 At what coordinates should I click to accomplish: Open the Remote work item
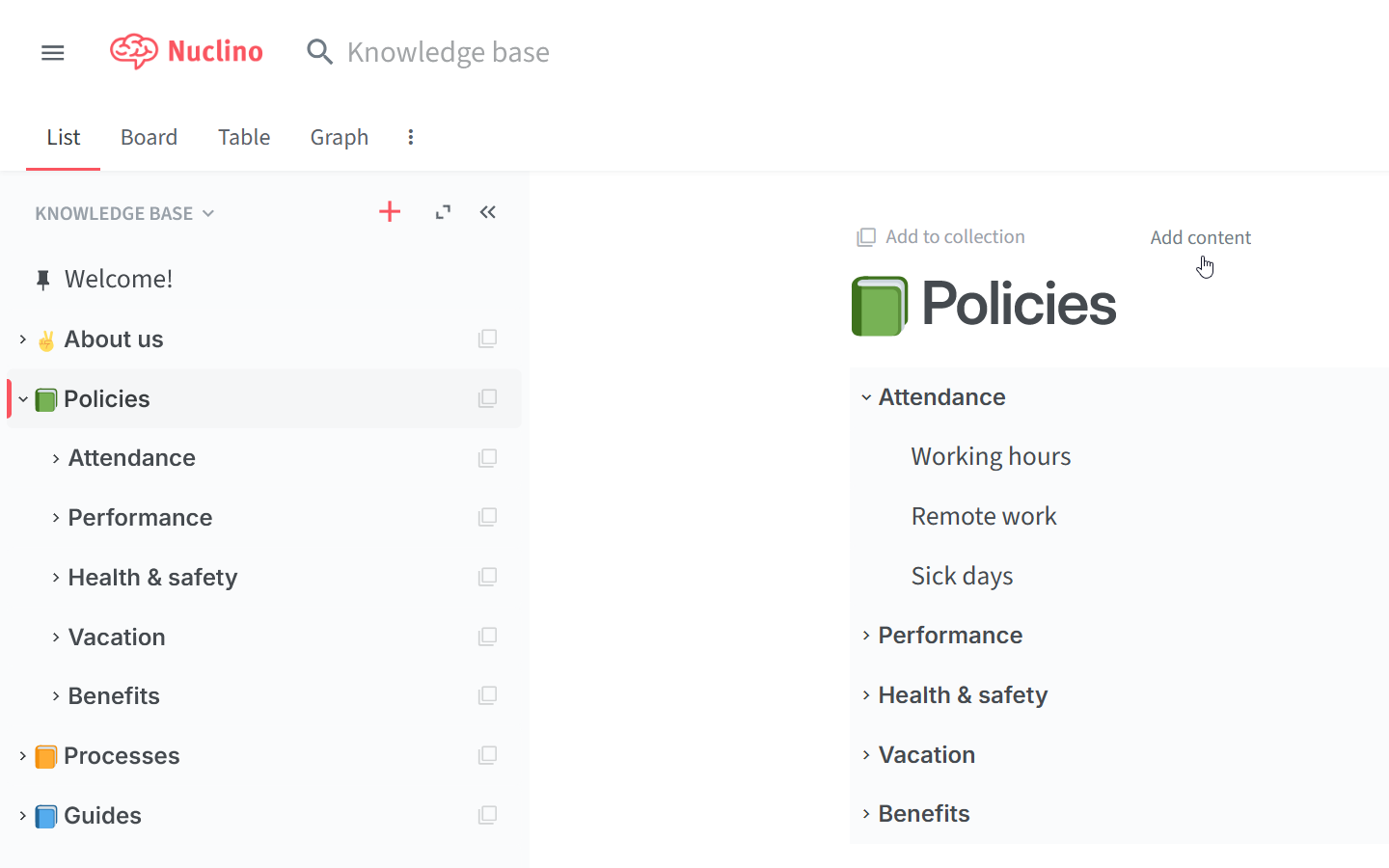coord(984,516)
